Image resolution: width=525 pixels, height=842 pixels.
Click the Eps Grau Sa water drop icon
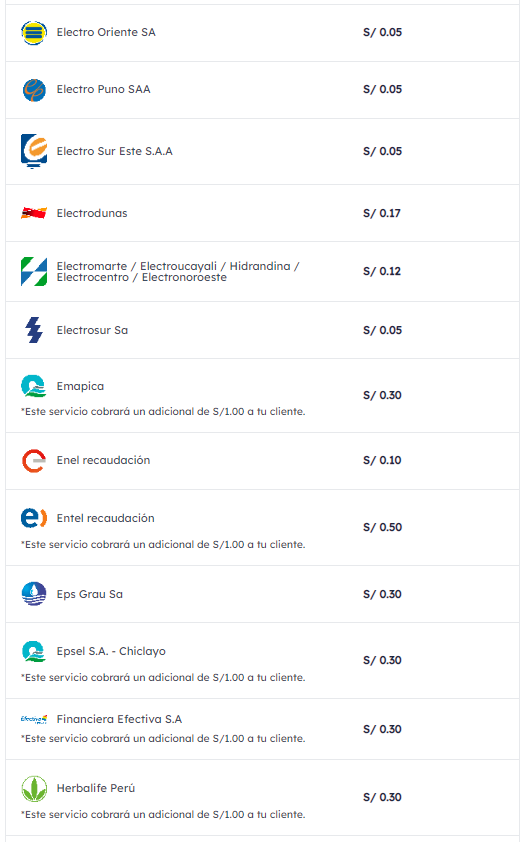(x=34, y=594)
